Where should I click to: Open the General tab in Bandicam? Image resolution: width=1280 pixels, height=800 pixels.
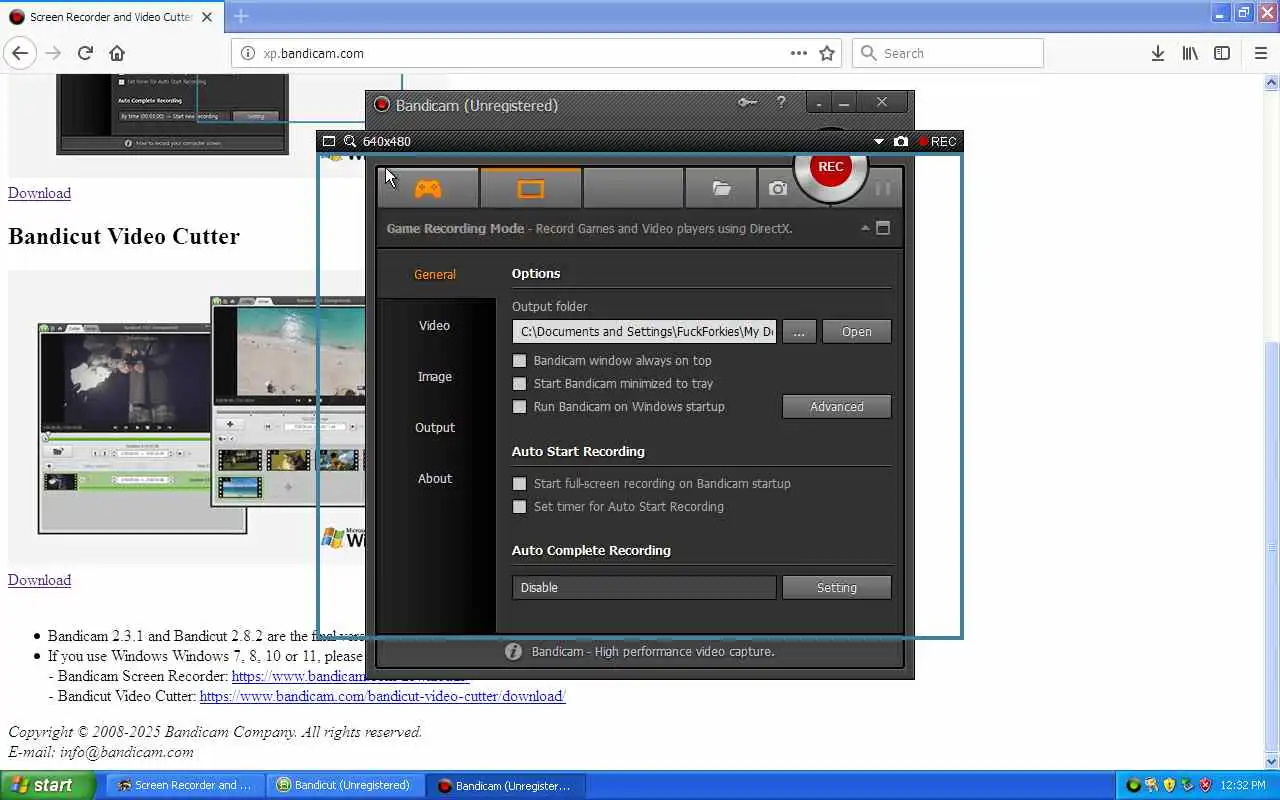[435, 274]
